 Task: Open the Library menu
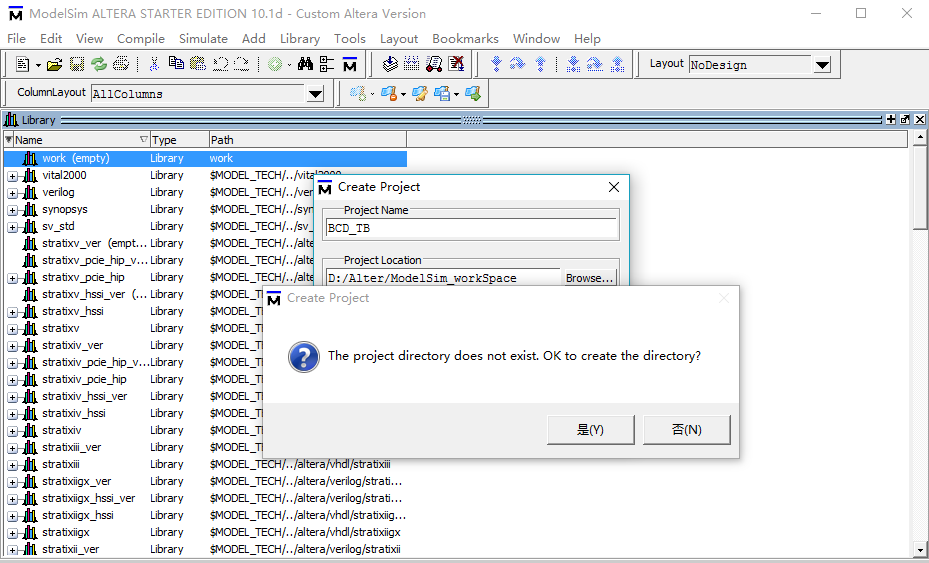pyautogui.click(x=300, y=39)
